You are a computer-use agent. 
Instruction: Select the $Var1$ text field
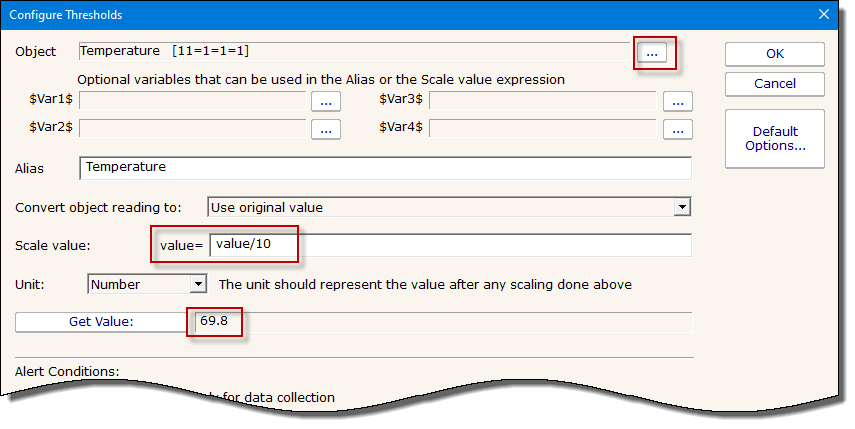click(192, 100)
